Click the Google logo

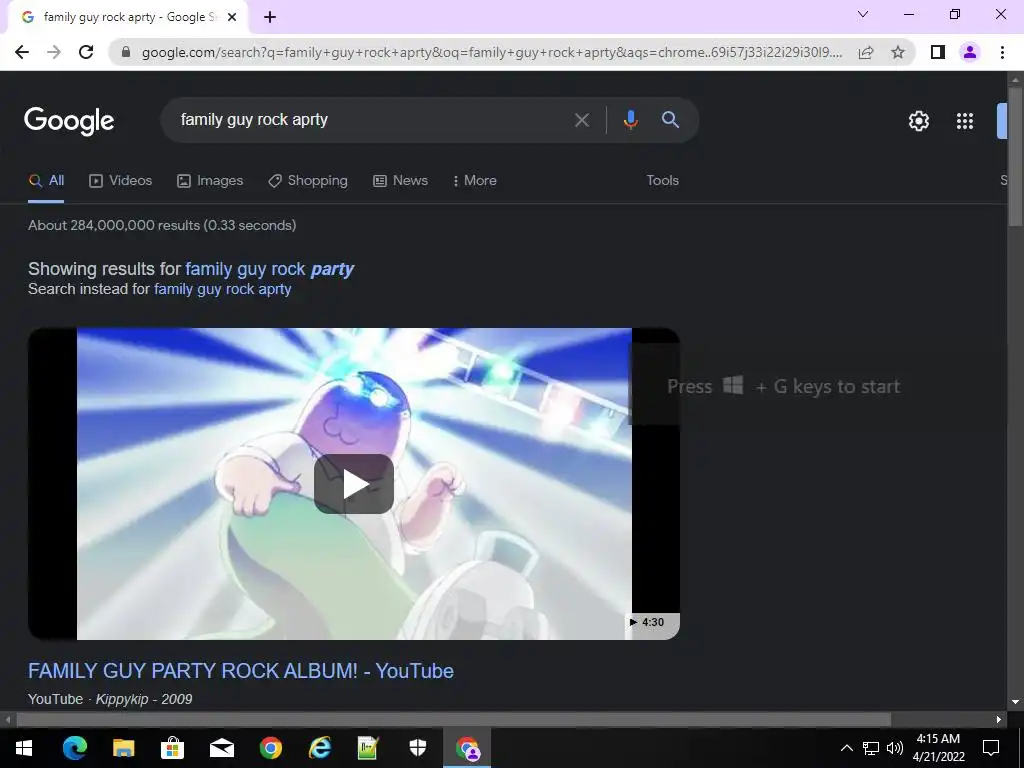coord(69,121)
